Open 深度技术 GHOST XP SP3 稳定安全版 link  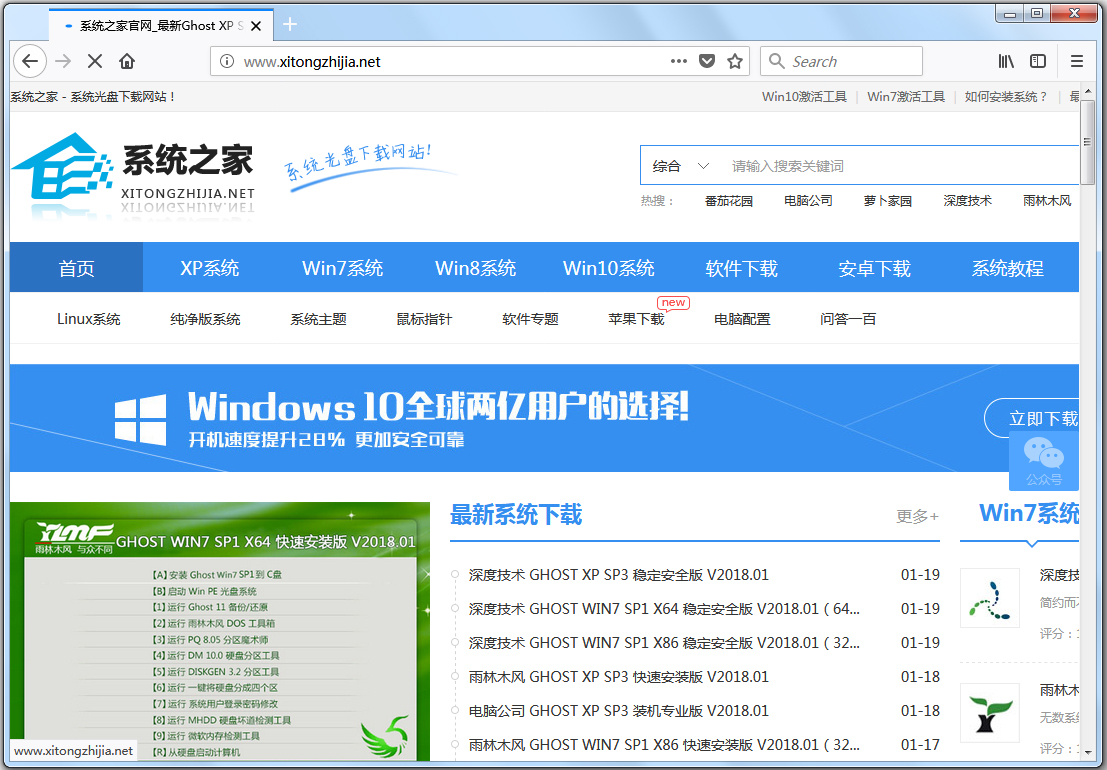[x=618, y=575]
